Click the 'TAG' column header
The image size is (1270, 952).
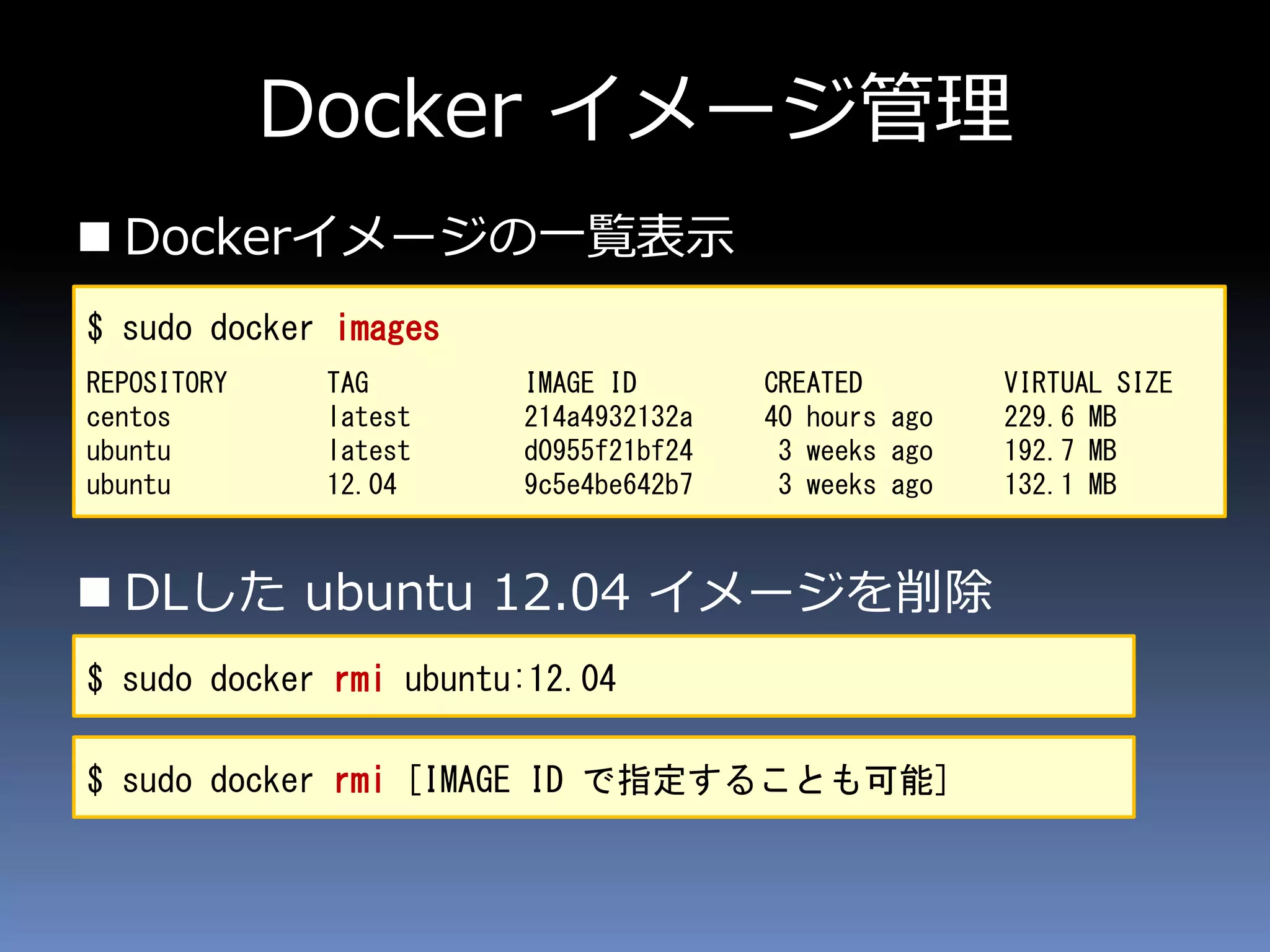pos(348,382)
